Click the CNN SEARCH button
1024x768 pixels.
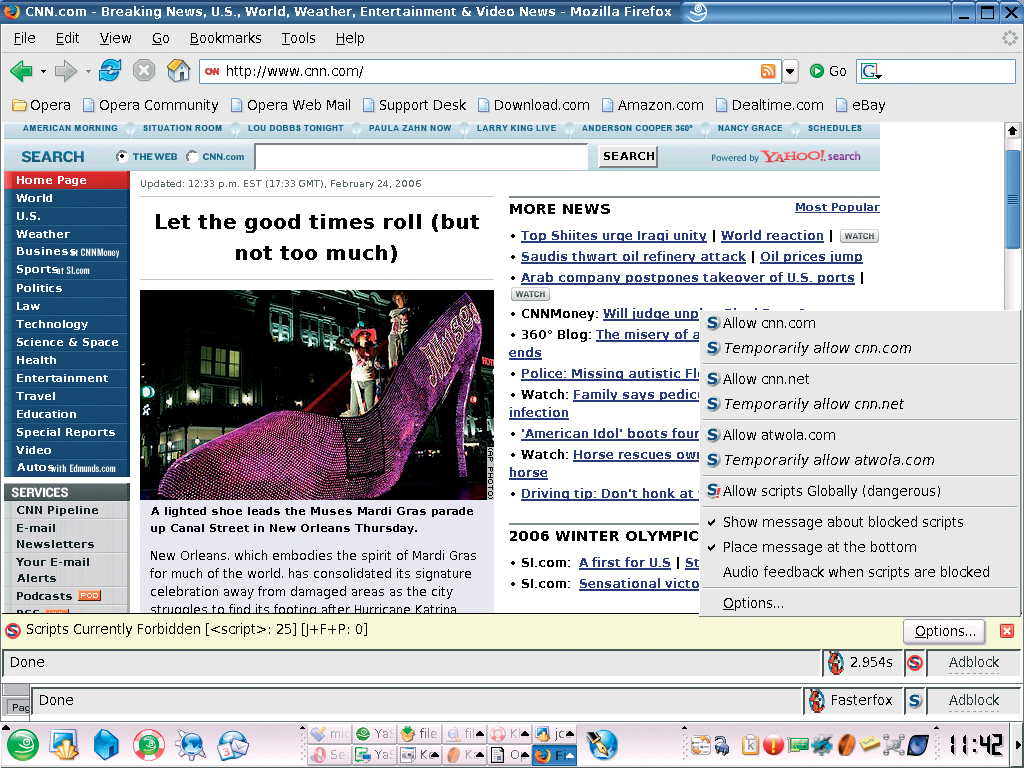pyautogui.click(x=628, y=157)
